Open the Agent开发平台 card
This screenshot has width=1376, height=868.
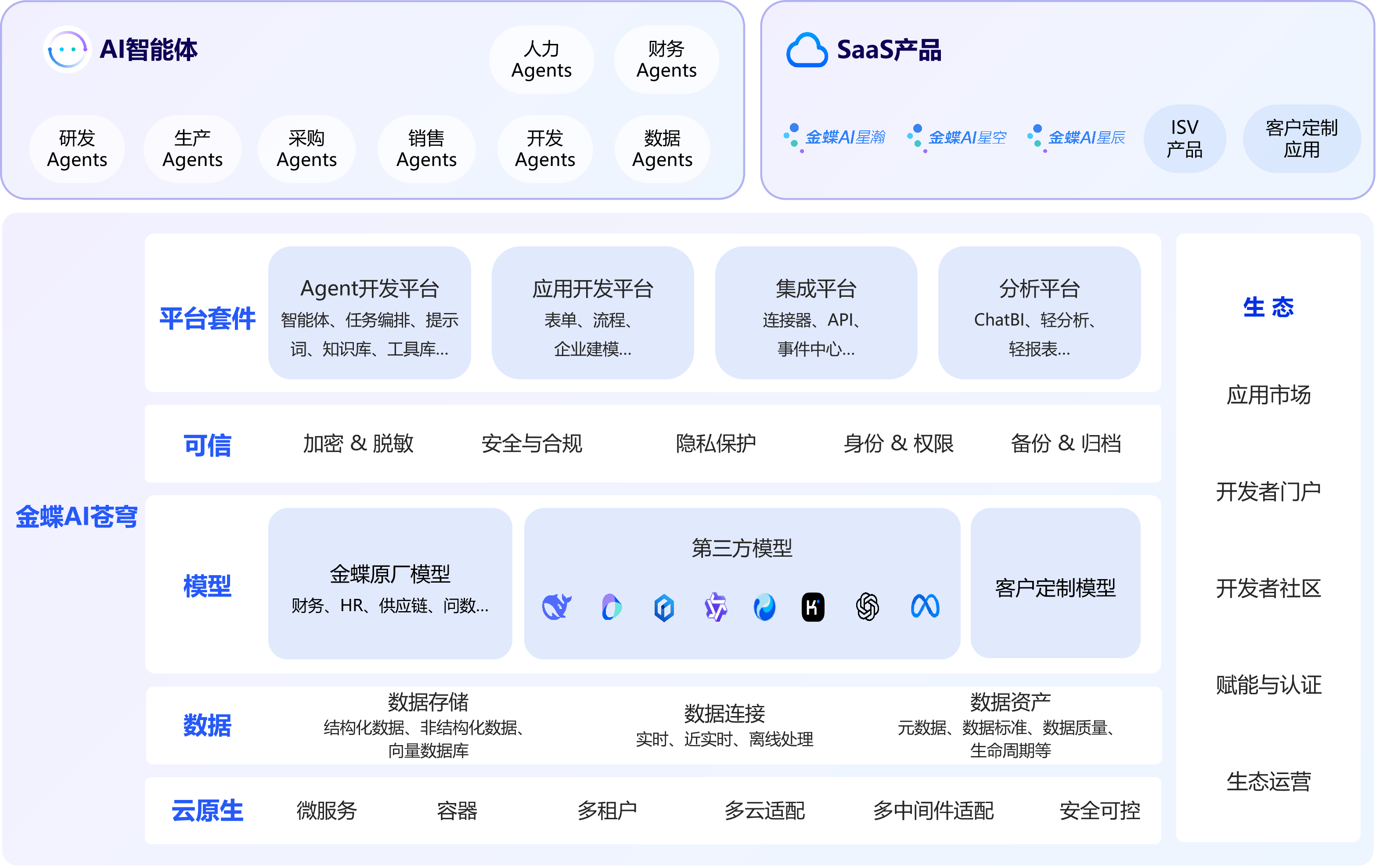(x=370, y=313)
